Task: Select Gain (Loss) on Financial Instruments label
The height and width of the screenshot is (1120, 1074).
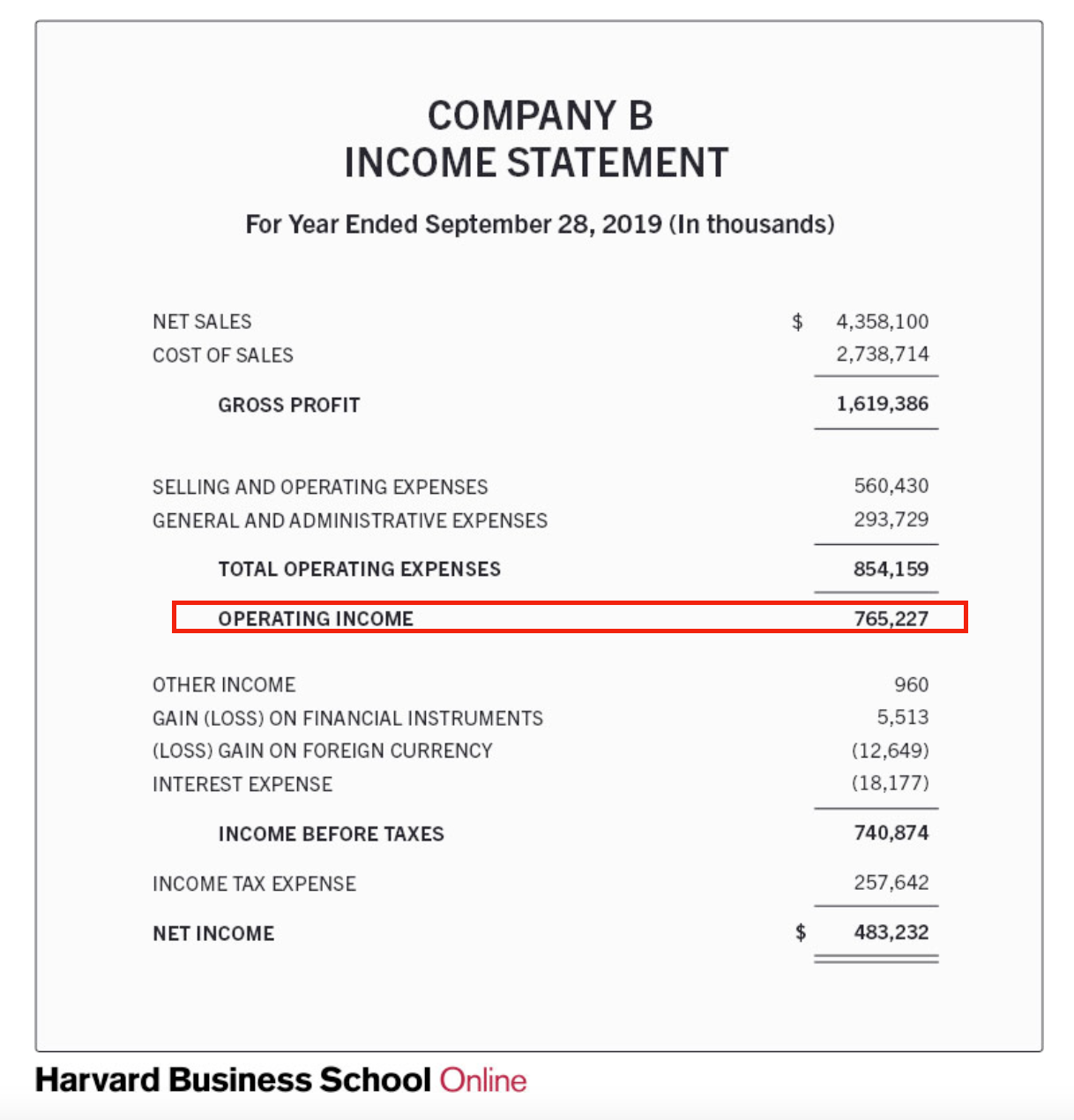Action: tap(348, 718)
